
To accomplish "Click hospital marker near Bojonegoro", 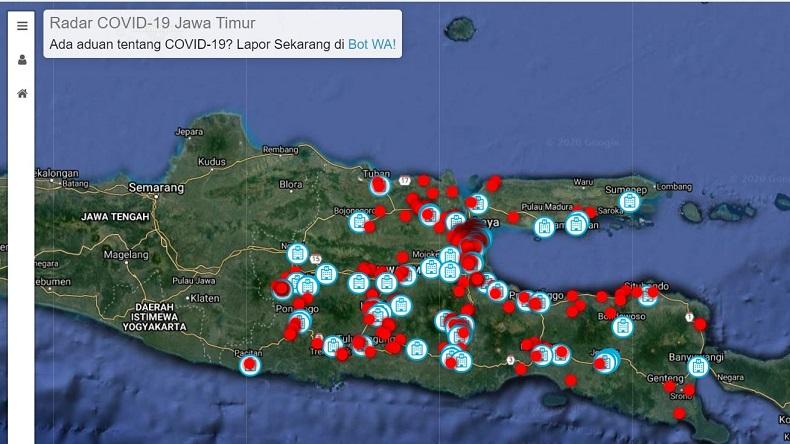I will (x=359, y=222).
